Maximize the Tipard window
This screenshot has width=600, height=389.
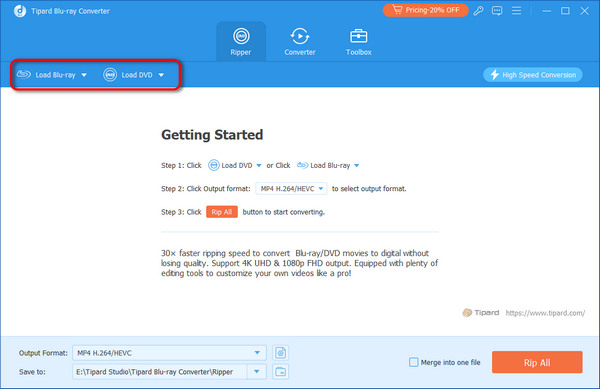click(x=565, y=11)
